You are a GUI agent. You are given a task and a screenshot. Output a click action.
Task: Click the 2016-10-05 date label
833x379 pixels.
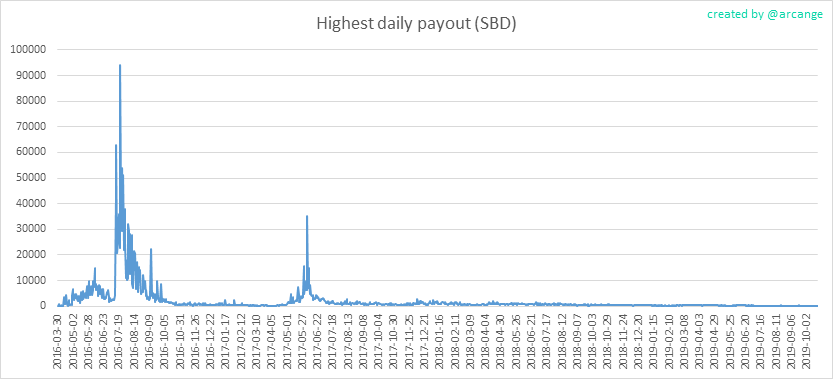166,340
